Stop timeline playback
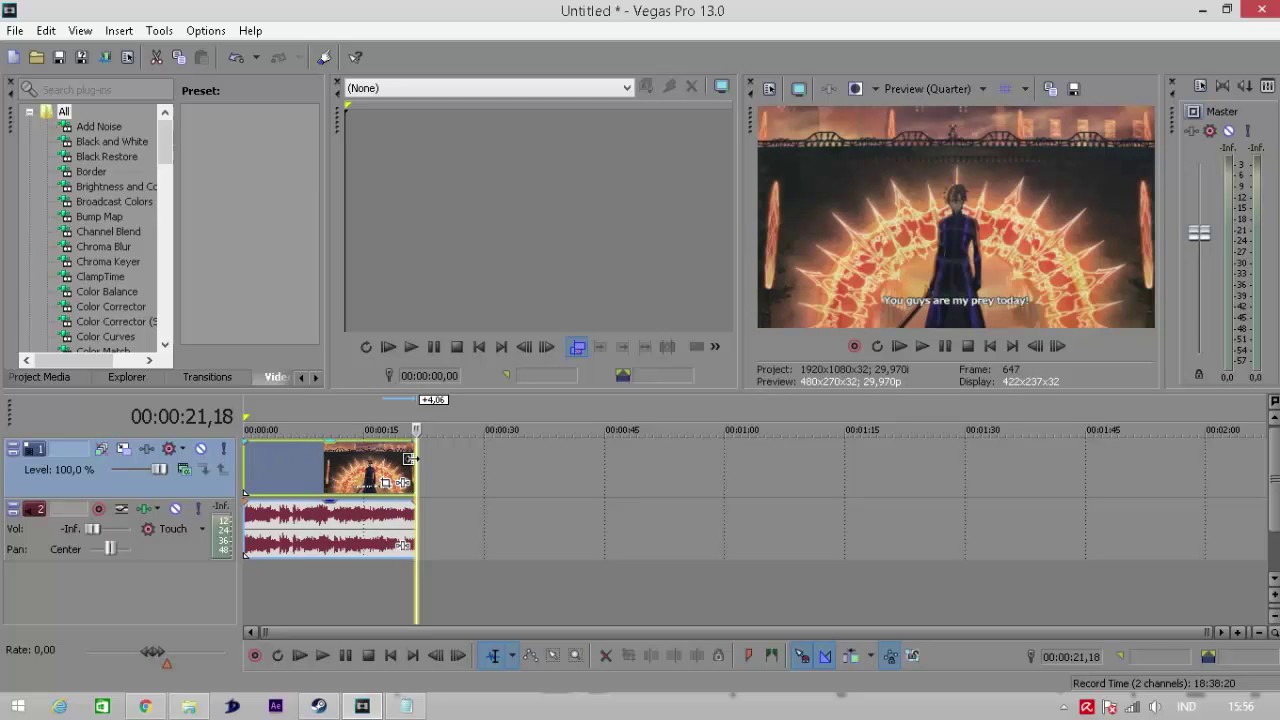The image size is (1280, 720). (368, 656)
